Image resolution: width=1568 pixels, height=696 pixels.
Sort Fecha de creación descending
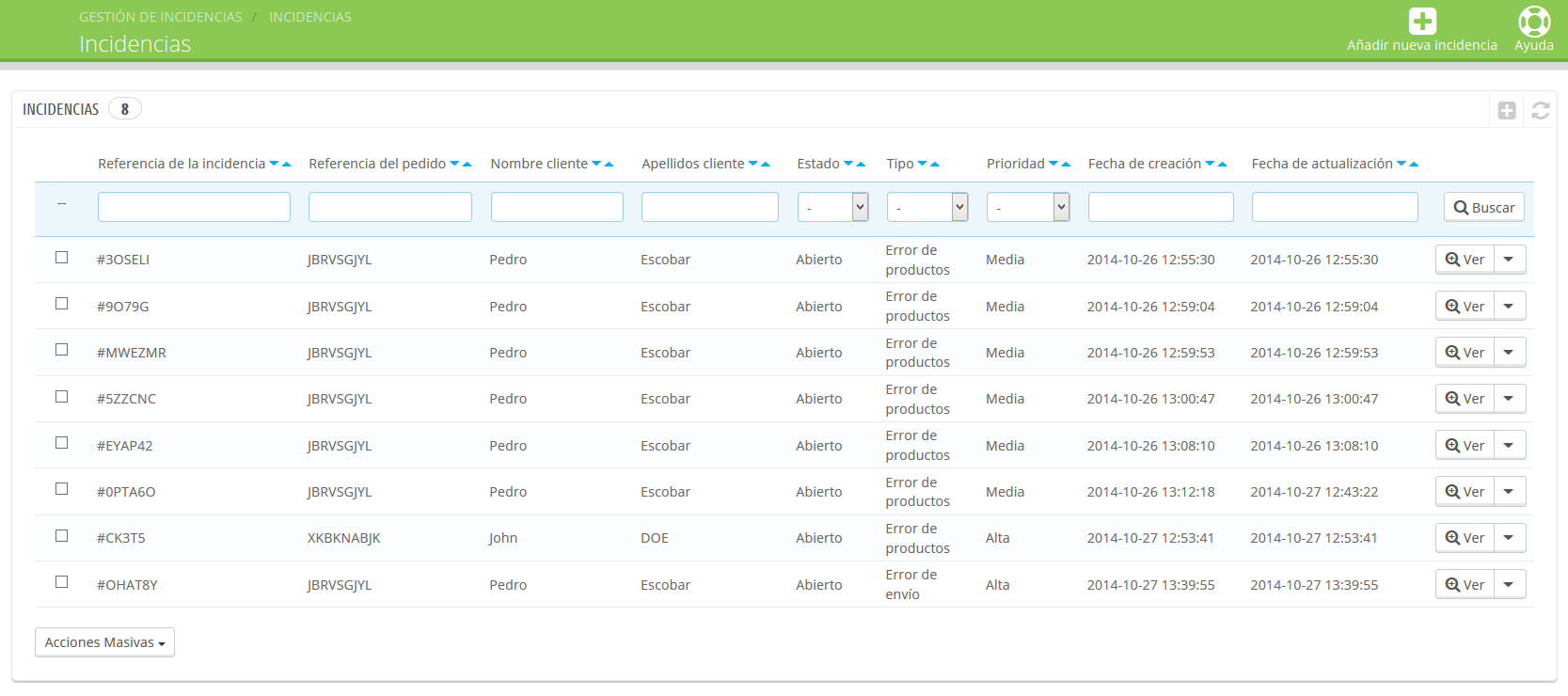[1211, 164]
